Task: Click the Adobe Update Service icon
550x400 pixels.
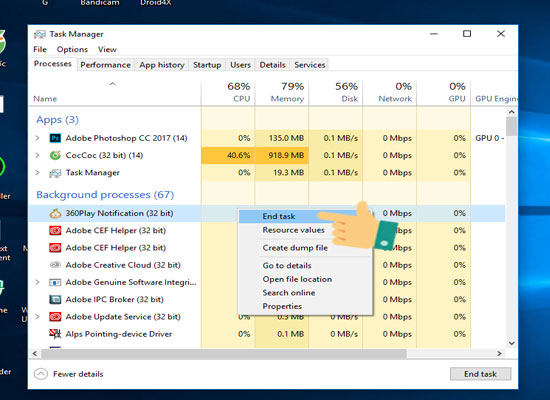Action: (x=55, y=317)
